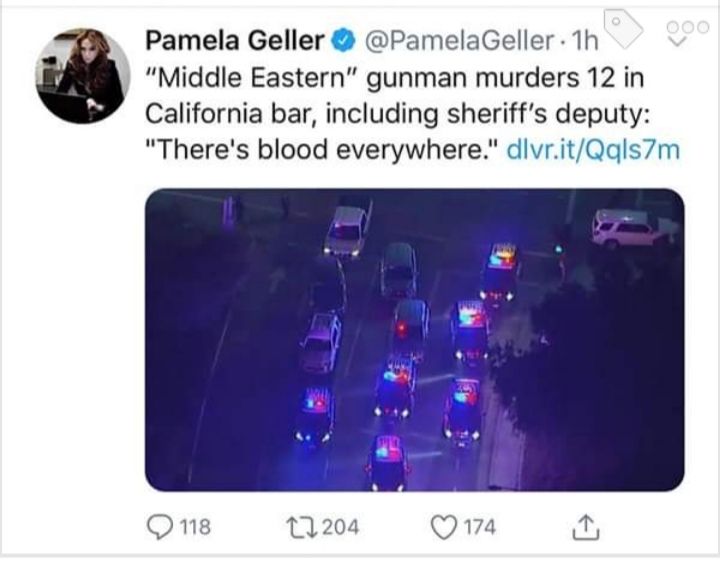Screen dimensions: 720x564
Task: Click the Pamela Geller display name
Action: (x=235, y=40)
